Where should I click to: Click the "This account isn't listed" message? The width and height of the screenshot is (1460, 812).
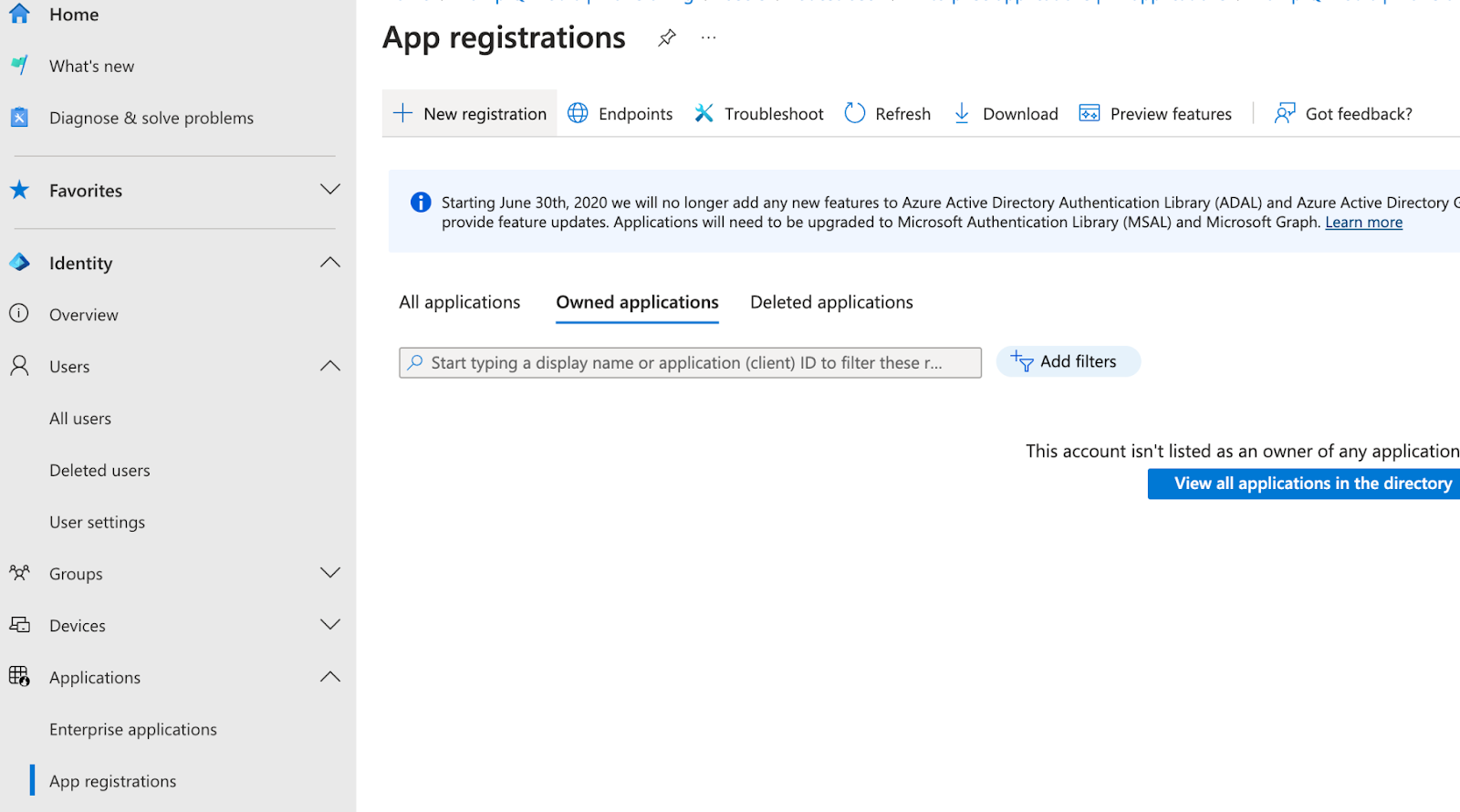1242,451
